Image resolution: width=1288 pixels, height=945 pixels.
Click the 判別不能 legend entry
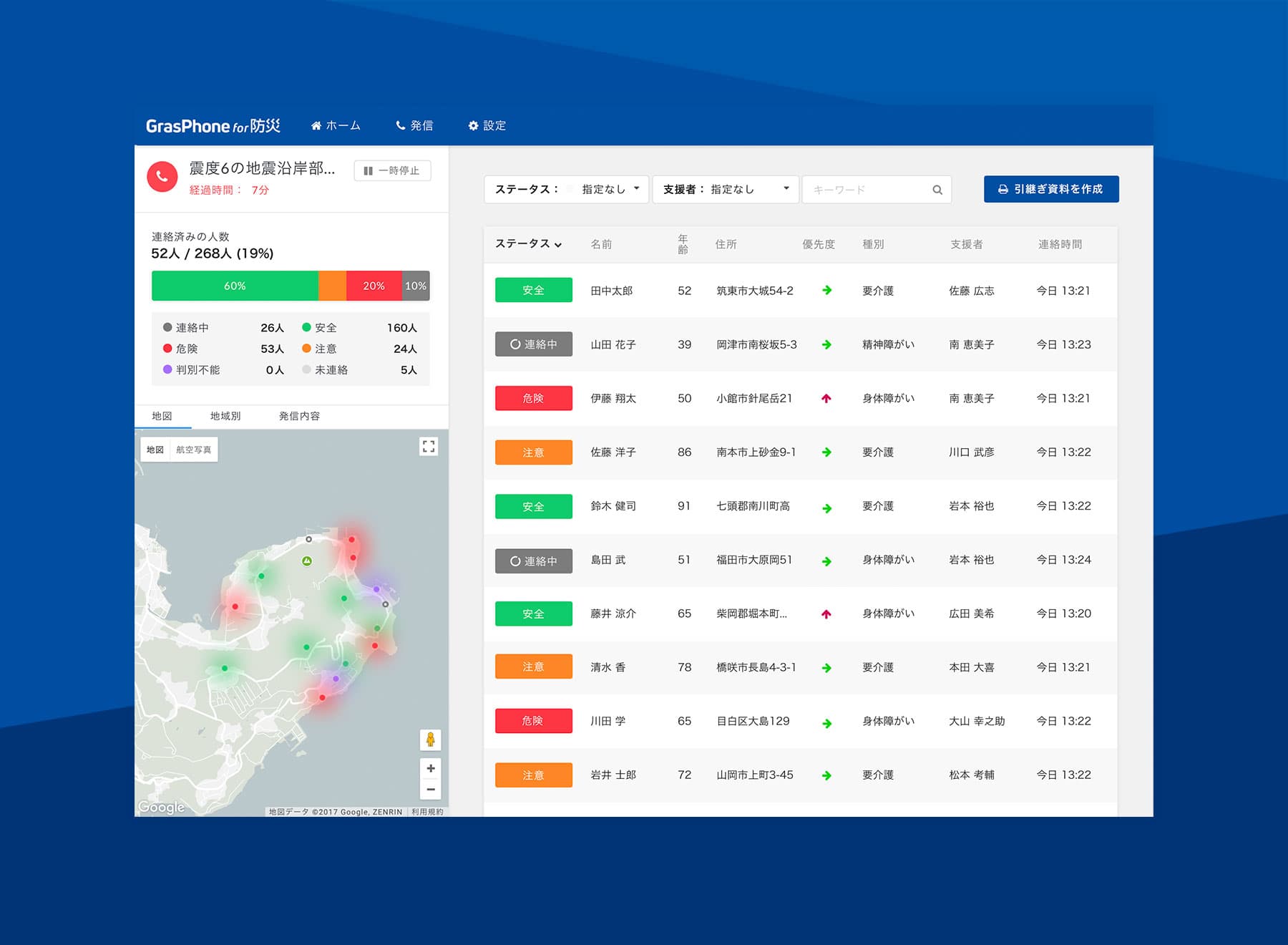click(x=223, y=370)
